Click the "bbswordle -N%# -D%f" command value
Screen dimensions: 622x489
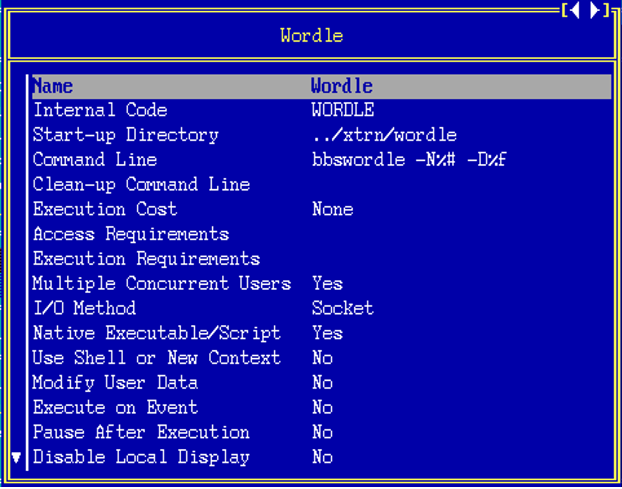409,160
